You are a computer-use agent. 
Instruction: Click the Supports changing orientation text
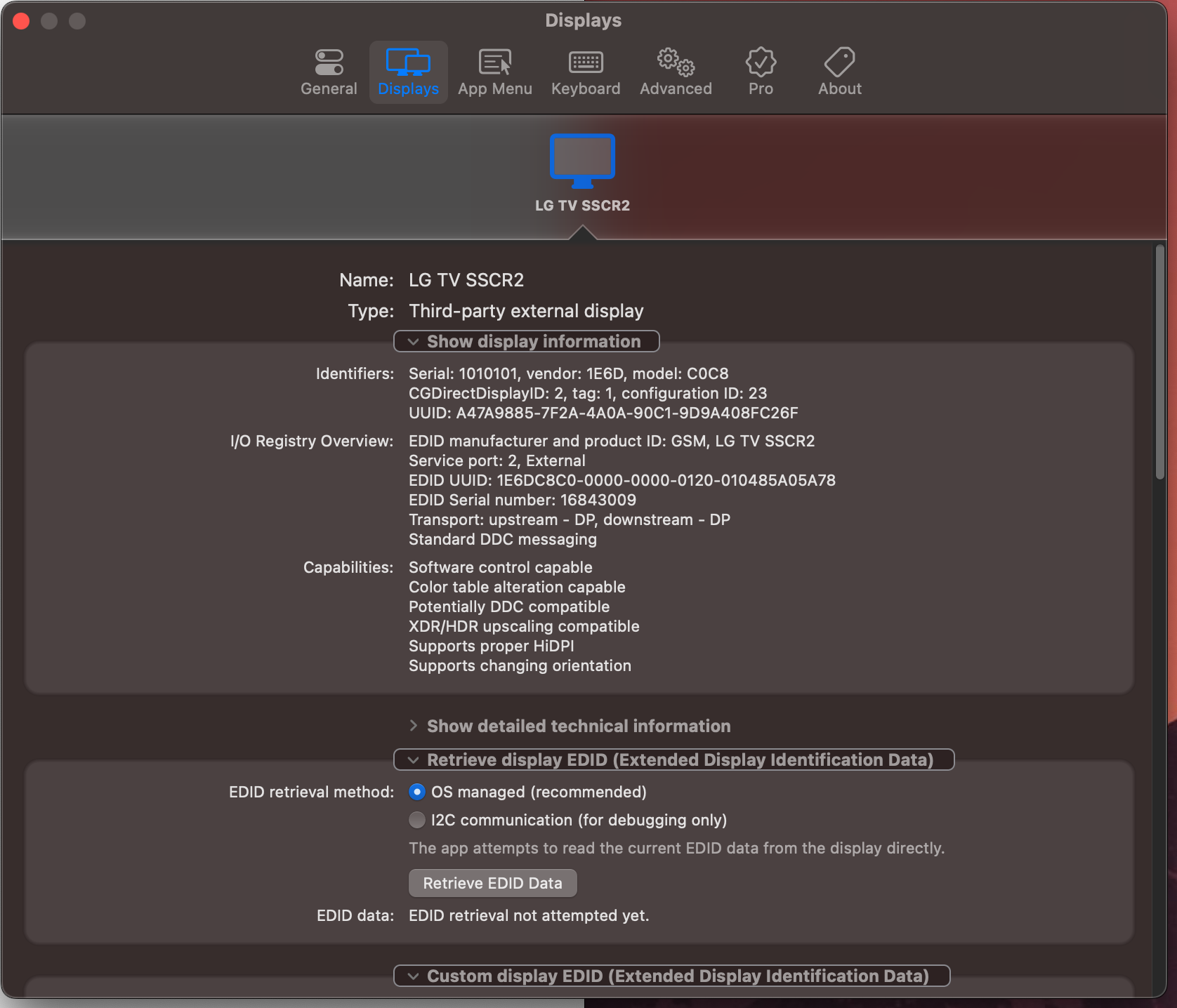click(520, 665)
